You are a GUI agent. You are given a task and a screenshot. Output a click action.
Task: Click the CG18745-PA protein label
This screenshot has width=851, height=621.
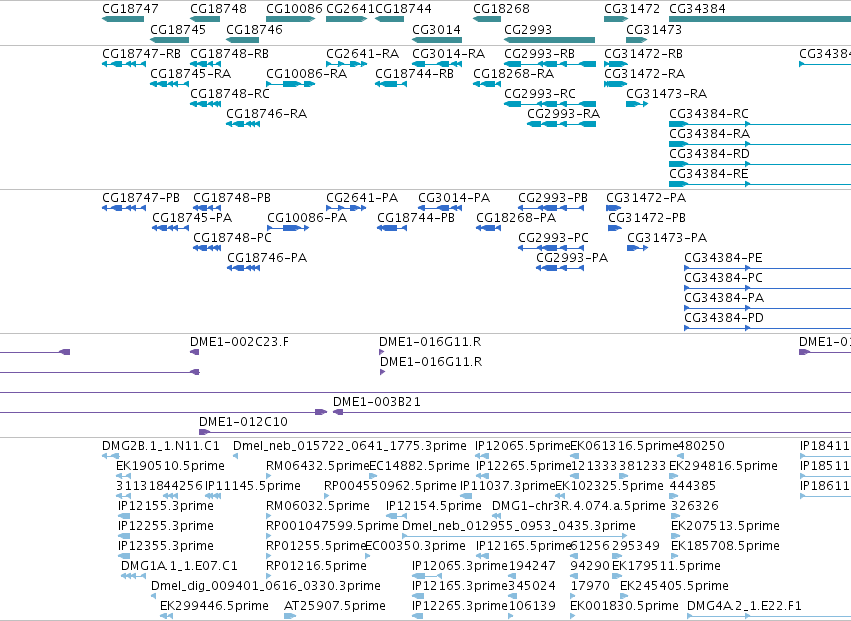point(192,218)
